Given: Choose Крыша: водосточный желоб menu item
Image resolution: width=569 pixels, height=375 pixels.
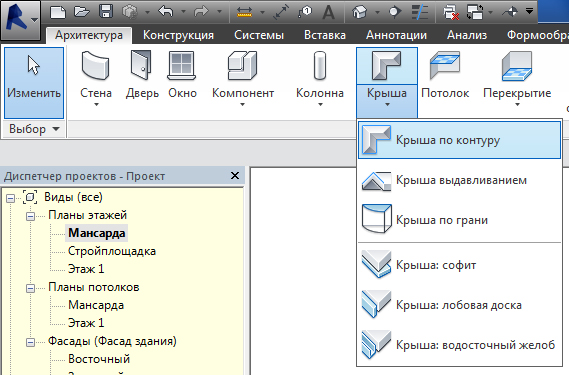Looking at the screenshot, I should 459,345.
